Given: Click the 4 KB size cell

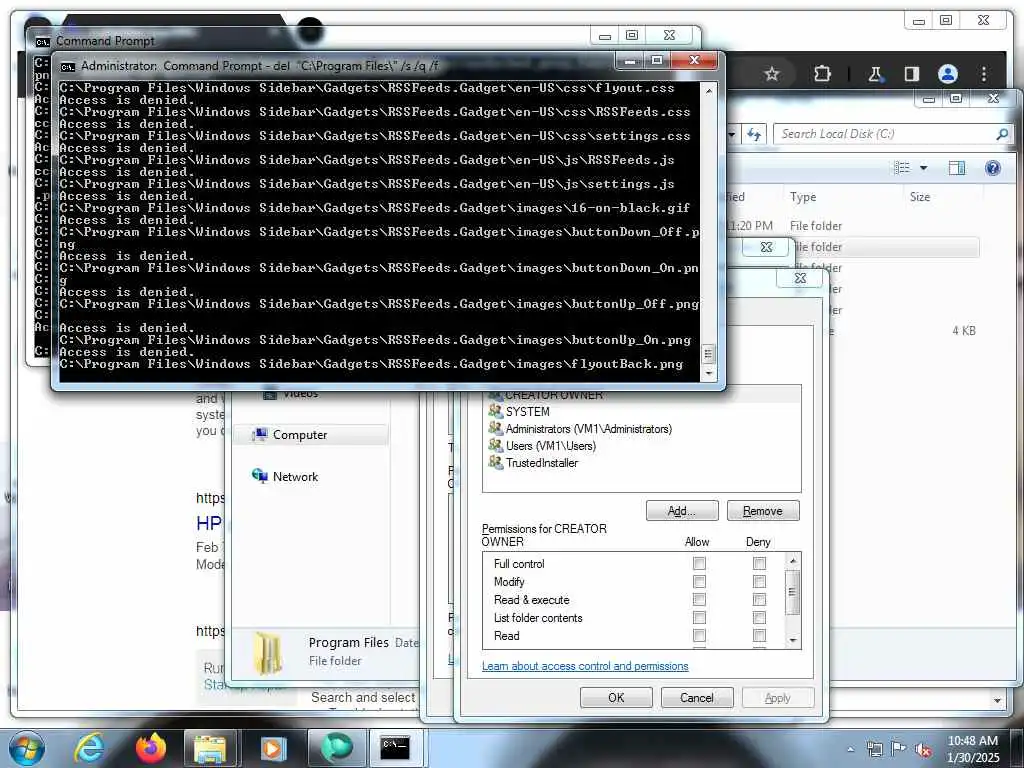Looking at the screenshot, I should coord(963,330).
